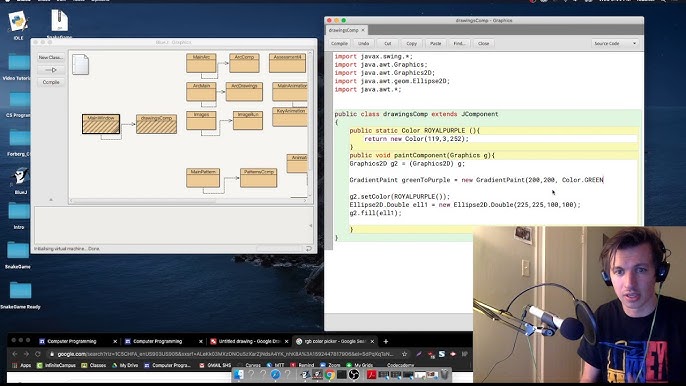This screenshot has height=386, width=686.
Task: Switch to the rgb color picker tab
Action: point(335,341)
